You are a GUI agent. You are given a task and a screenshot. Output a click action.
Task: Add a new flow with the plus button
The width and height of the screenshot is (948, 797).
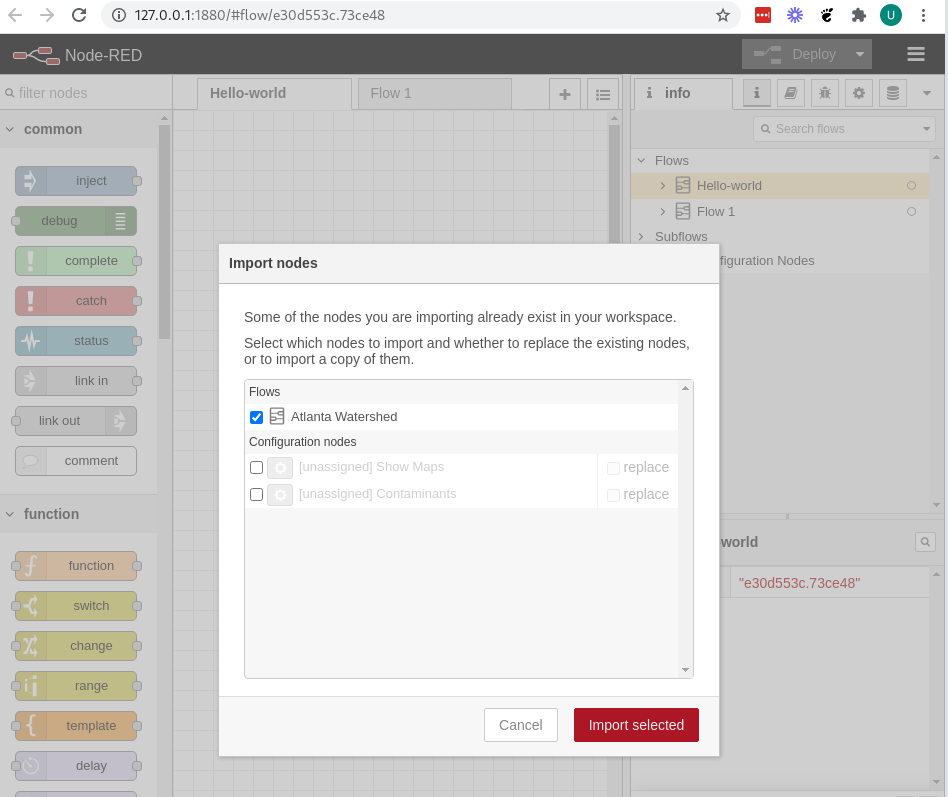coord(565,93)
